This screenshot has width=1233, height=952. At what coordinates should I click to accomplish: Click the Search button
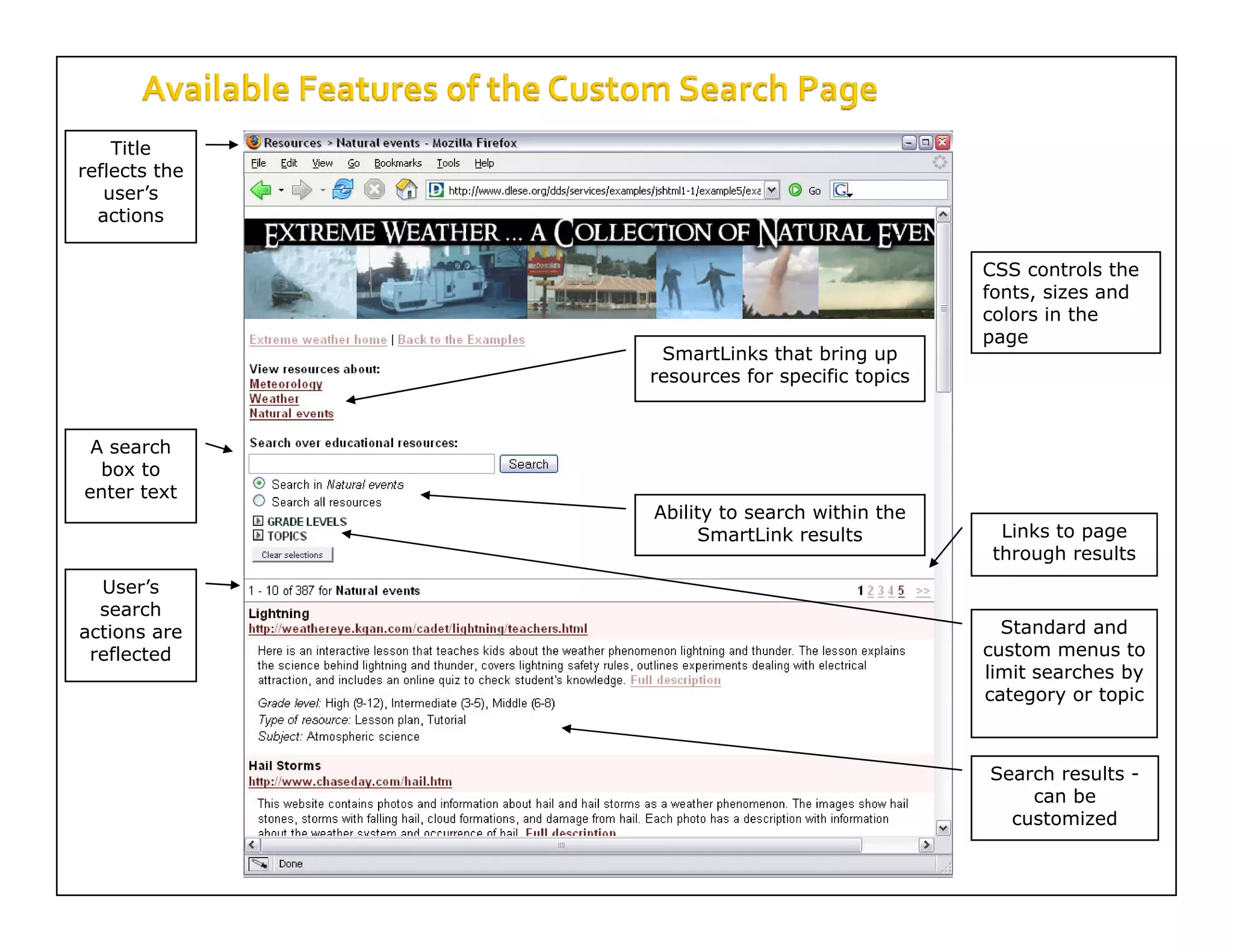tap(529, 464)
